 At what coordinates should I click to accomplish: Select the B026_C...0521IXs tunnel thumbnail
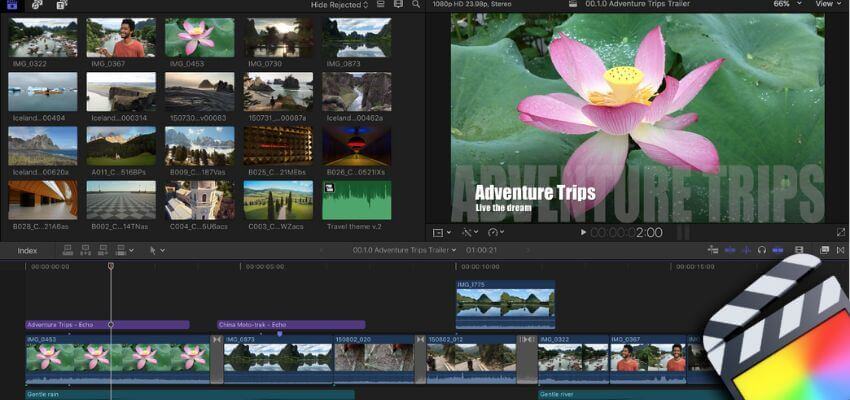click(x=357, y=146)
